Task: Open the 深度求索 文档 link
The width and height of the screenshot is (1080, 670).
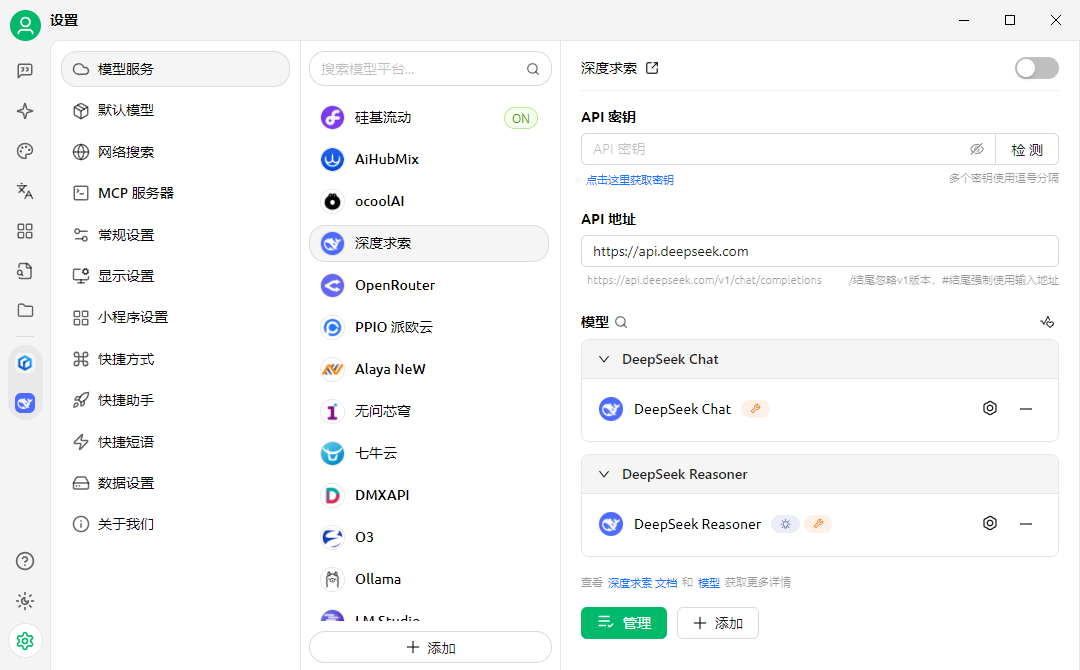Action: 643,583
